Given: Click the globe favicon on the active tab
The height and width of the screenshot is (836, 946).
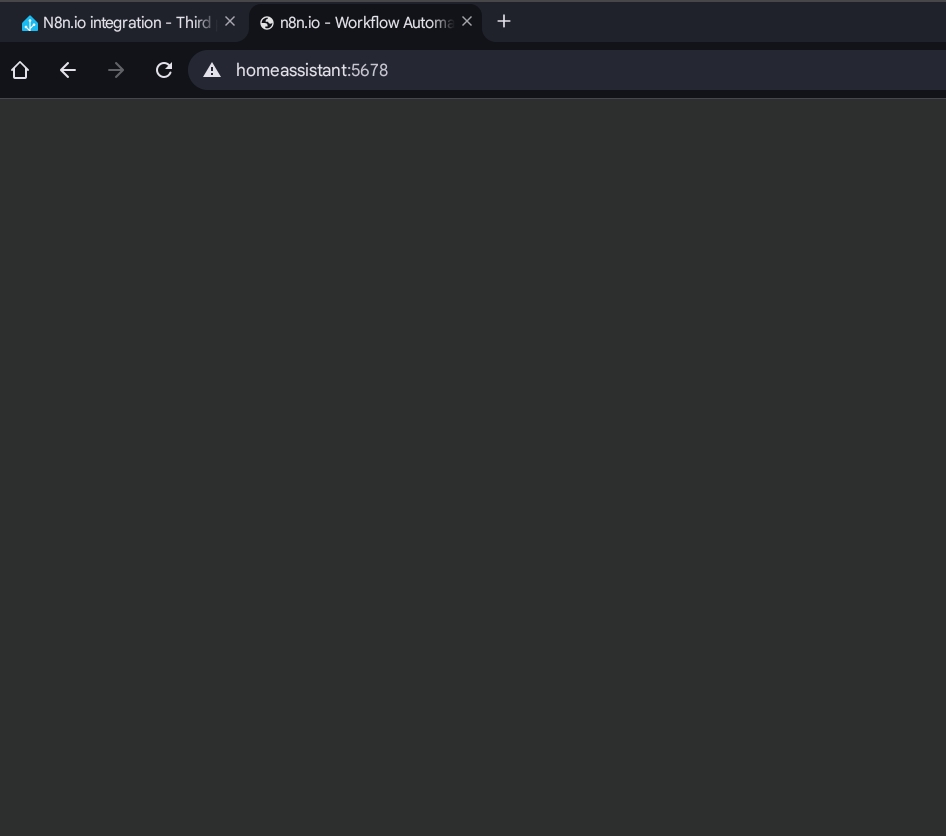Looking at the screenshot, I should pos(268,22).
